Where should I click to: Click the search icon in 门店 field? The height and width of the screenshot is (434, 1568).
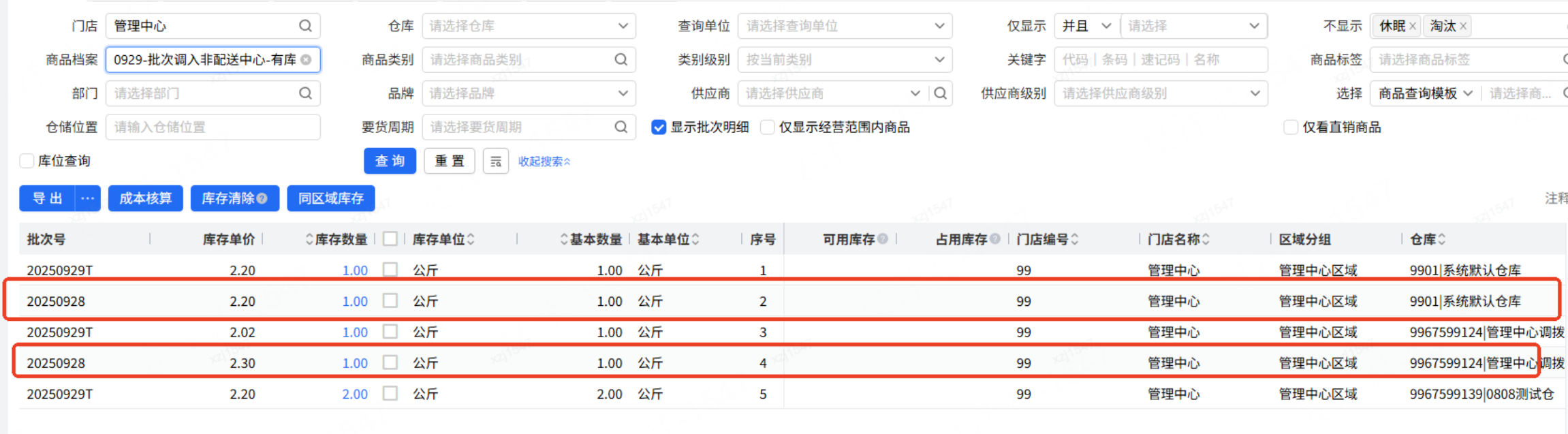(x=305, y=26)
